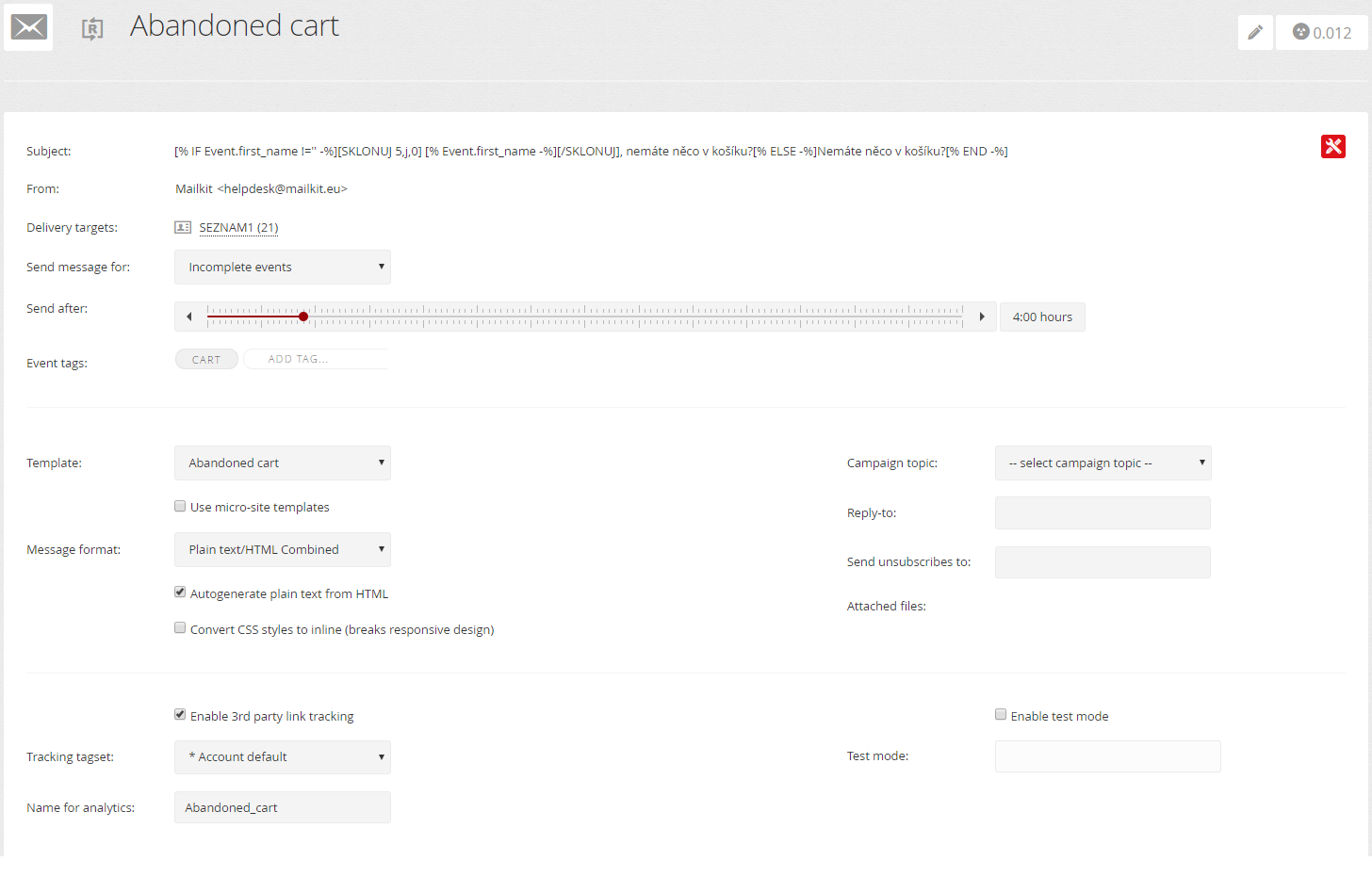Click the pencil edit icon

tap(1255, 33)
